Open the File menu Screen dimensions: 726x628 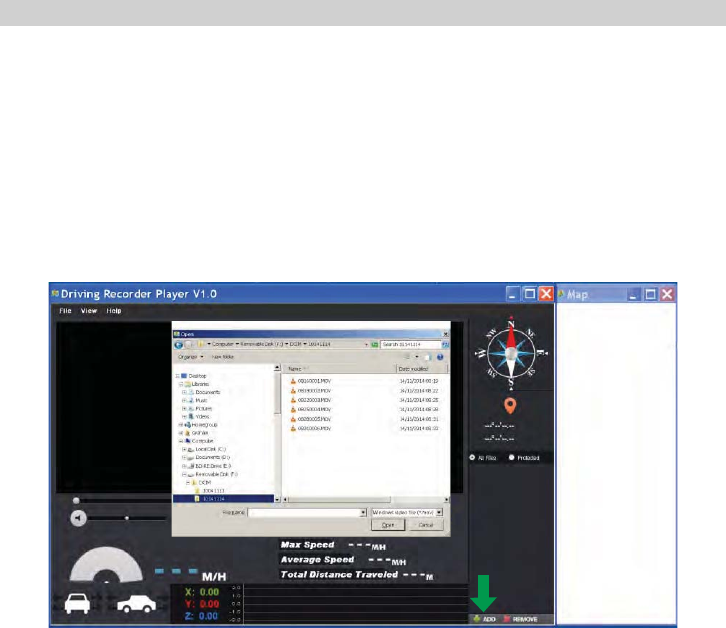[x=65, y=311]
